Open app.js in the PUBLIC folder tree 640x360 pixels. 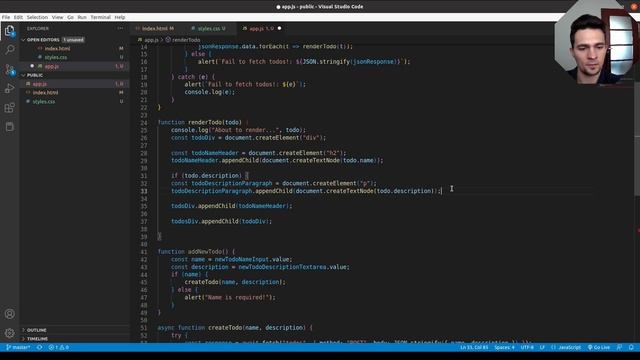[x=75, y=84]
